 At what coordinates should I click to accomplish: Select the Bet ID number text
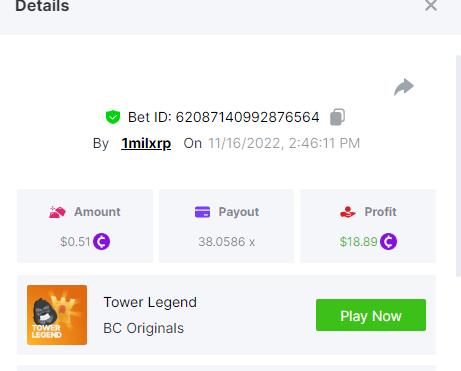click(x=247, y=117)
